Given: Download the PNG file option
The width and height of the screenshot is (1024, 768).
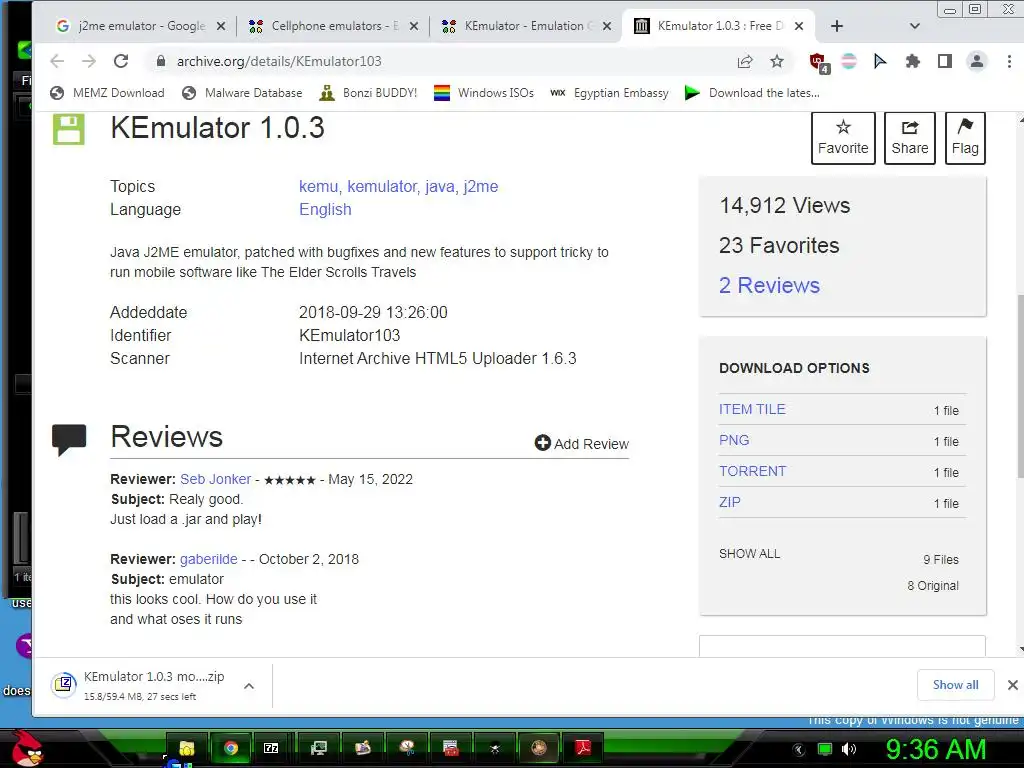Looking at the screenshot, I should click(x=734, y=440).
